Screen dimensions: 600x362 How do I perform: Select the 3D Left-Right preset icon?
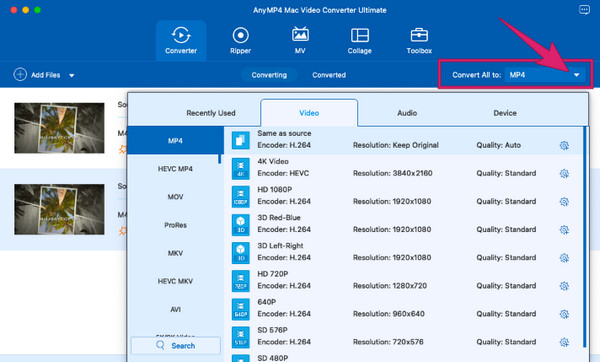tap(241, 253)
